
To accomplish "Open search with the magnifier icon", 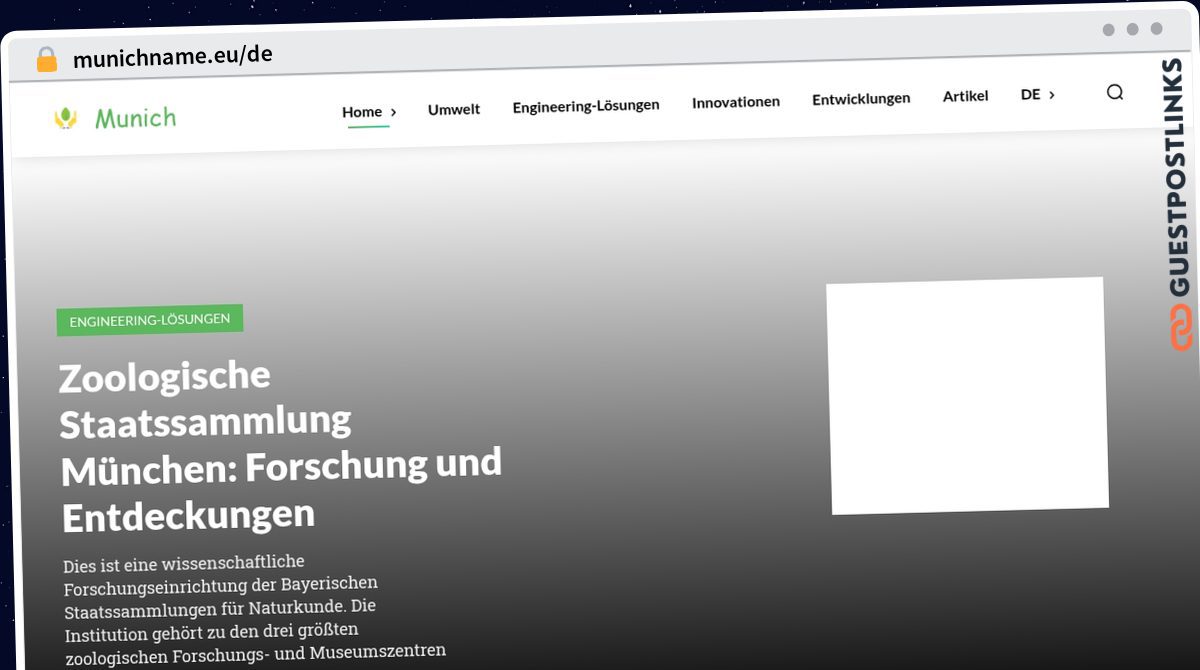I will [x=1114, y=93].
